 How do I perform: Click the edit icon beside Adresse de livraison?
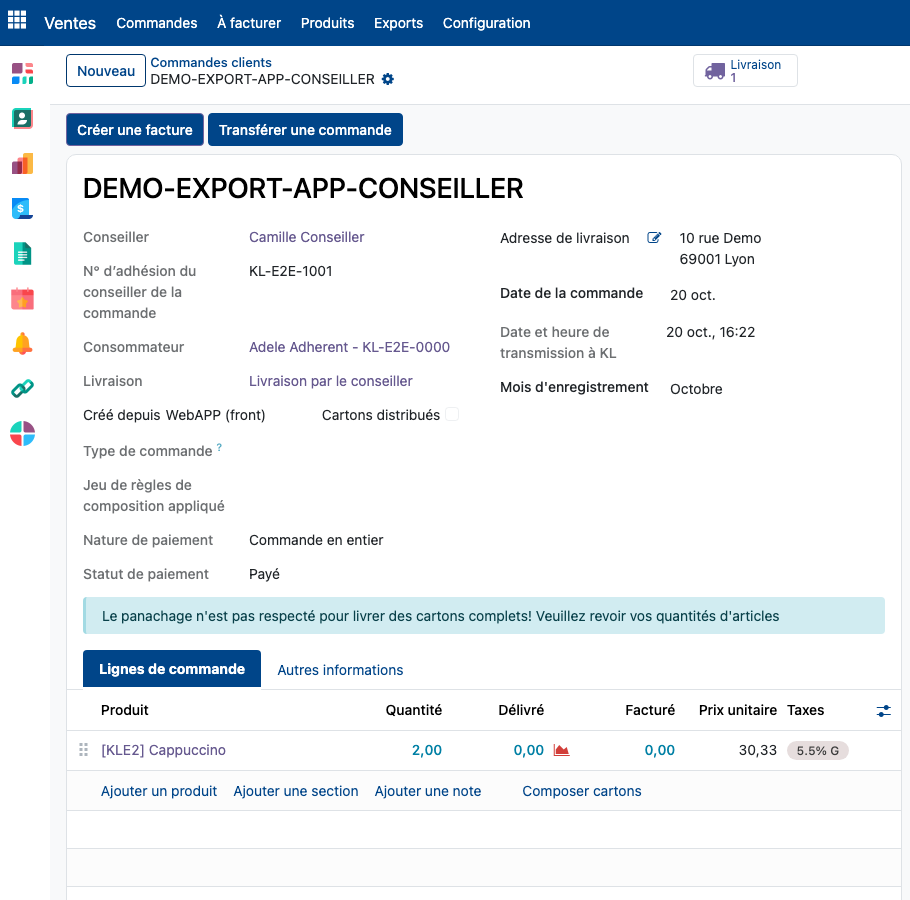(x=654, y=237)
